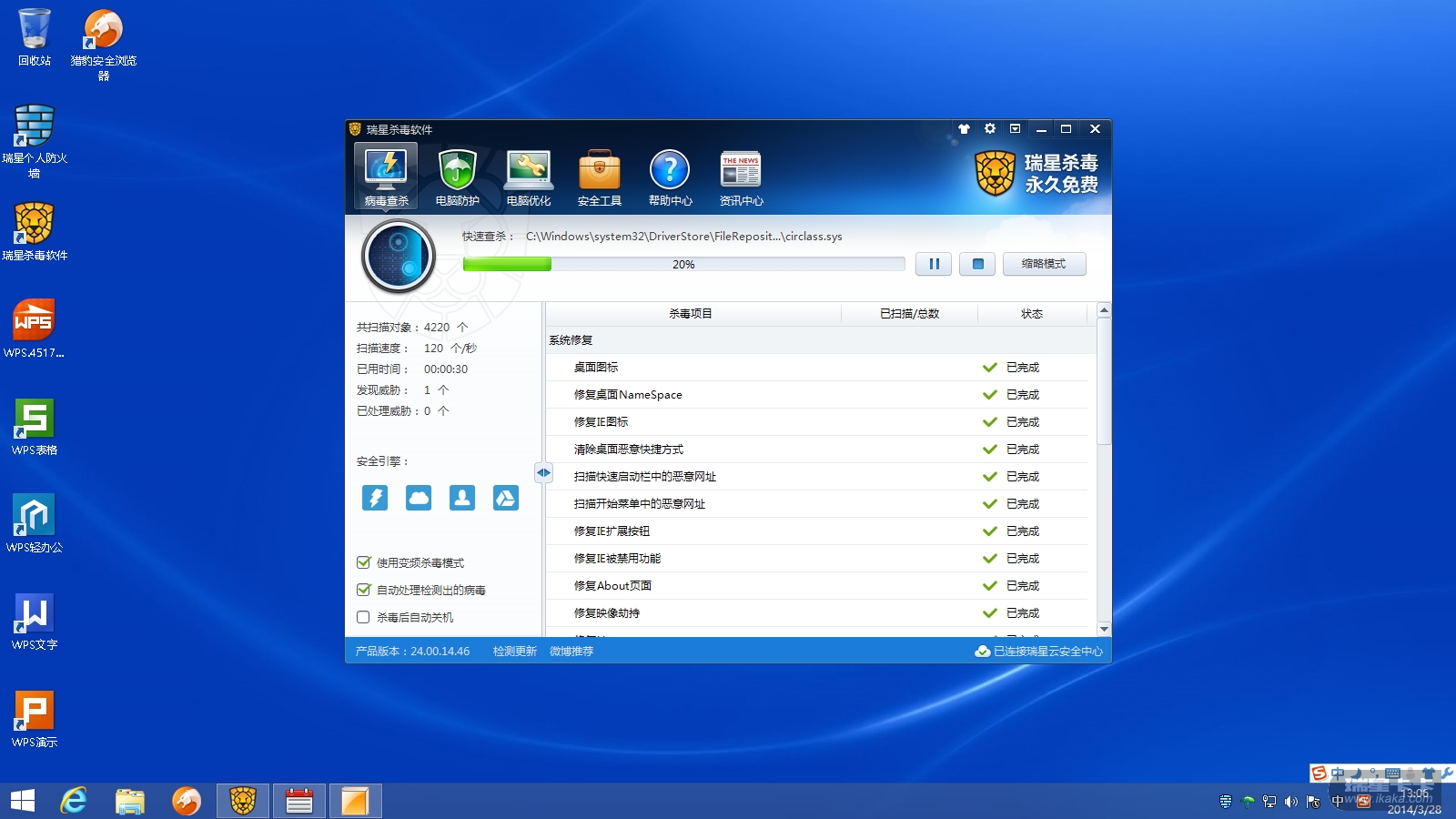Uncheck 自动处理检测出的病毒 checkbox
Image resolution: width=1456 pixels, height=819 pixels.
(x=364, y=590)
